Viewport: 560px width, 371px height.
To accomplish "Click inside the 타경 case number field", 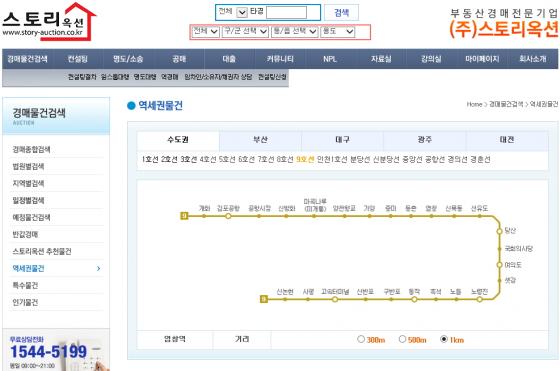I will [x=286, y=12].
